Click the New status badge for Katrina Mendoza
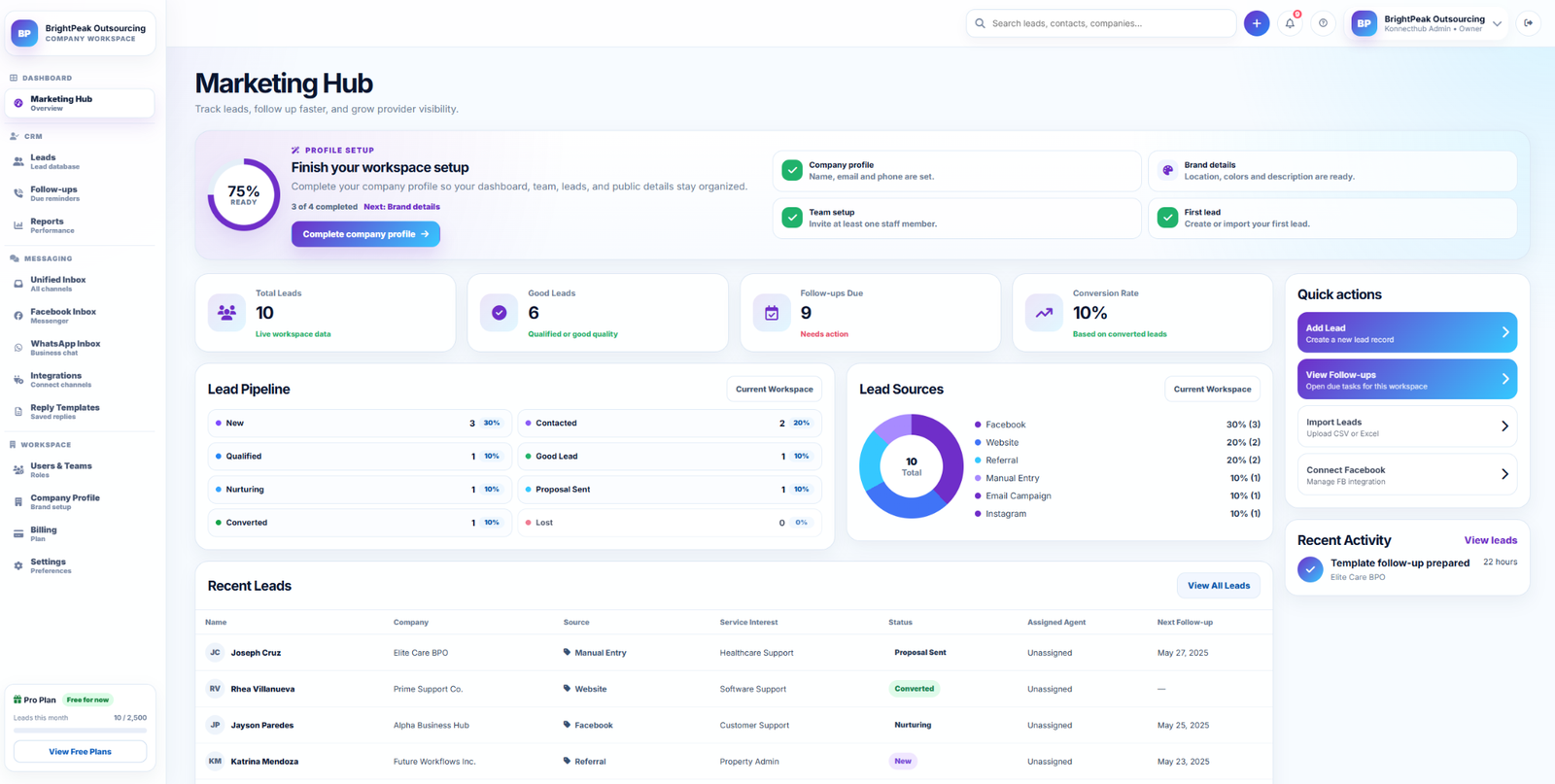 tap(903, 762)
